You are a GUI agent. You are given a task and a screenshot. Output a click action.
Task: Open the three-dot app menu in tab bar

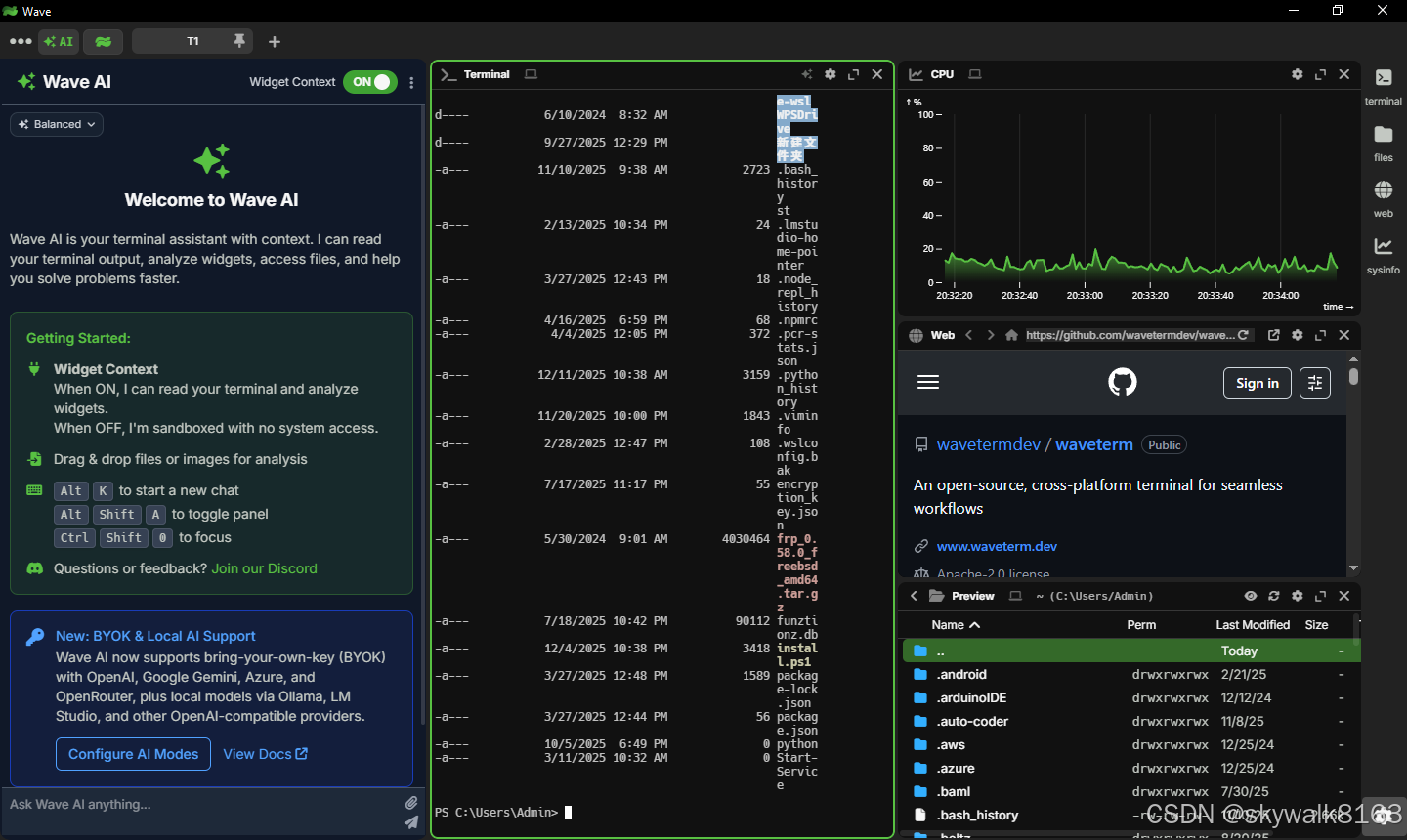point(21,42)
